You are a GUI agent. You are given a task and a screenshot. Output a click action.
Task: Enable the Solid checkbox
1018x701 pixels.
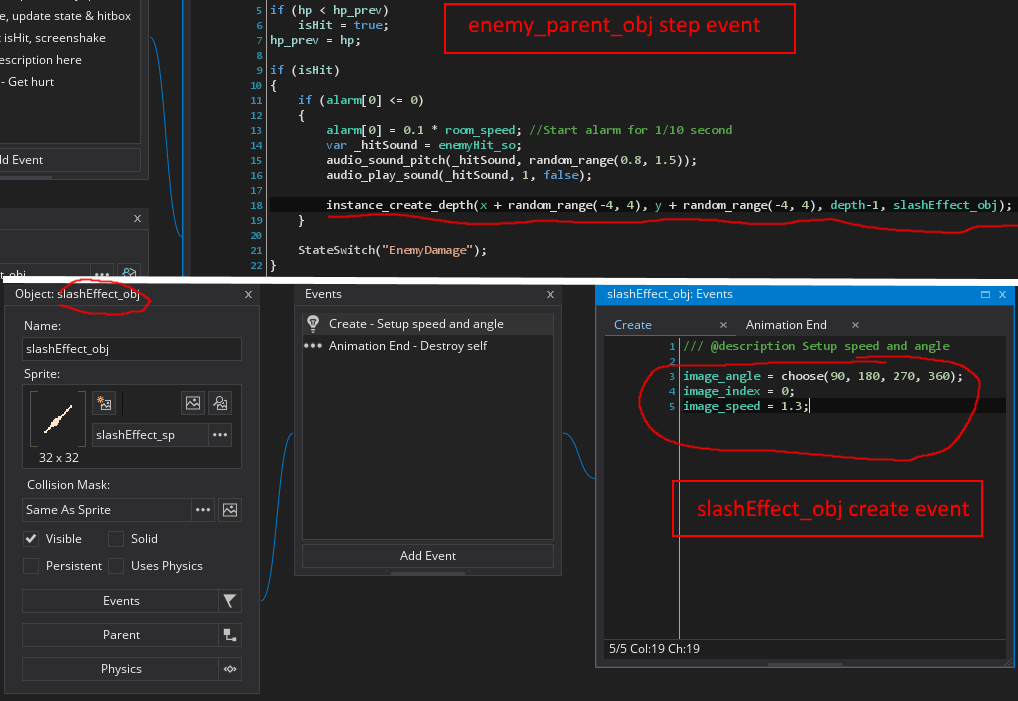pos(116,539)
